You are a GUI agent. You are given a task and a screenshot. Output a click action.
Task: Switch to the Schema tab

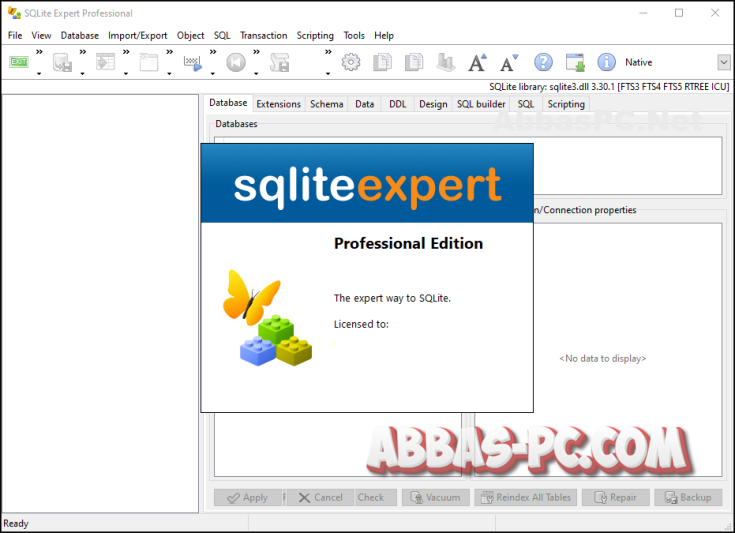coord(326,104)
